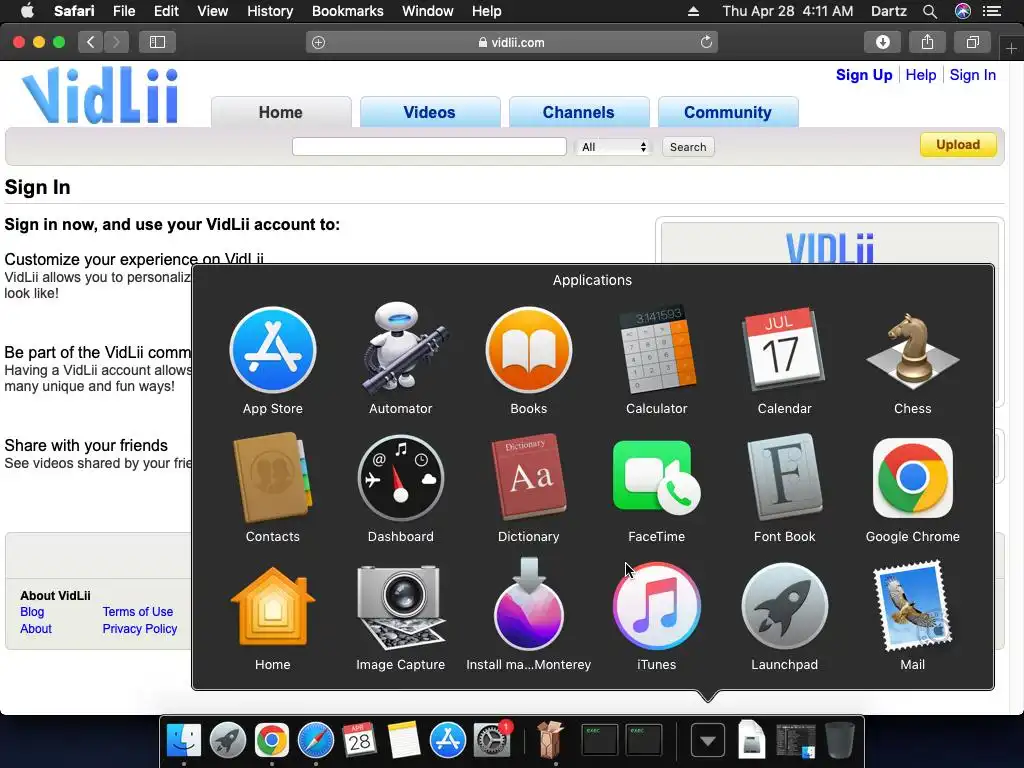Click the VidLii logo

(x=101, y=95)
